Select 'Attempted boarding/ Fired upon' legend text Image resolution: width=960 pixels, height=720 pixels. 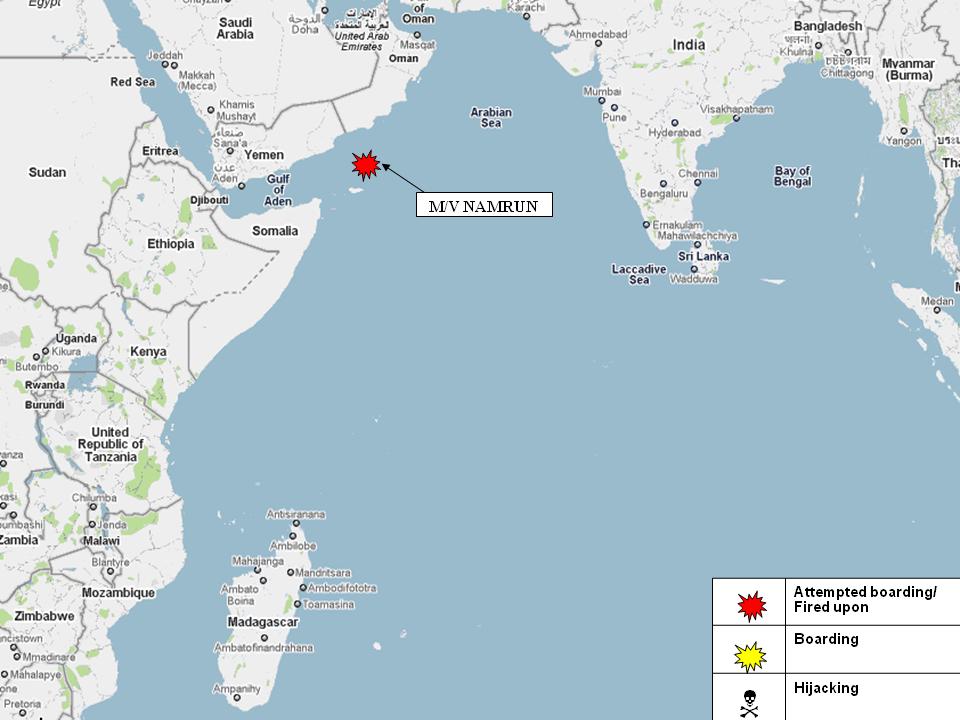pyautogui.click(x=865, y=599)
